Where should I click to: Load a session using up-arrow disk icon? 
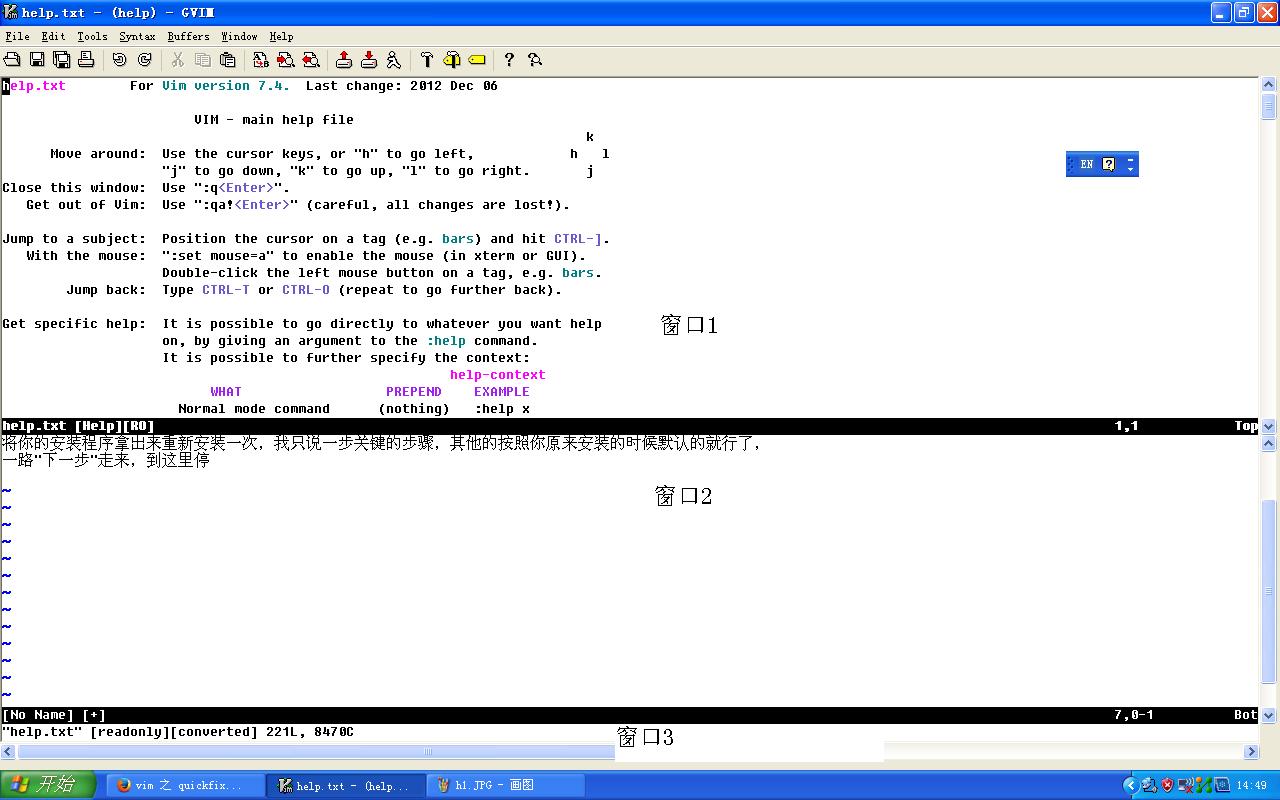(344, 60)
